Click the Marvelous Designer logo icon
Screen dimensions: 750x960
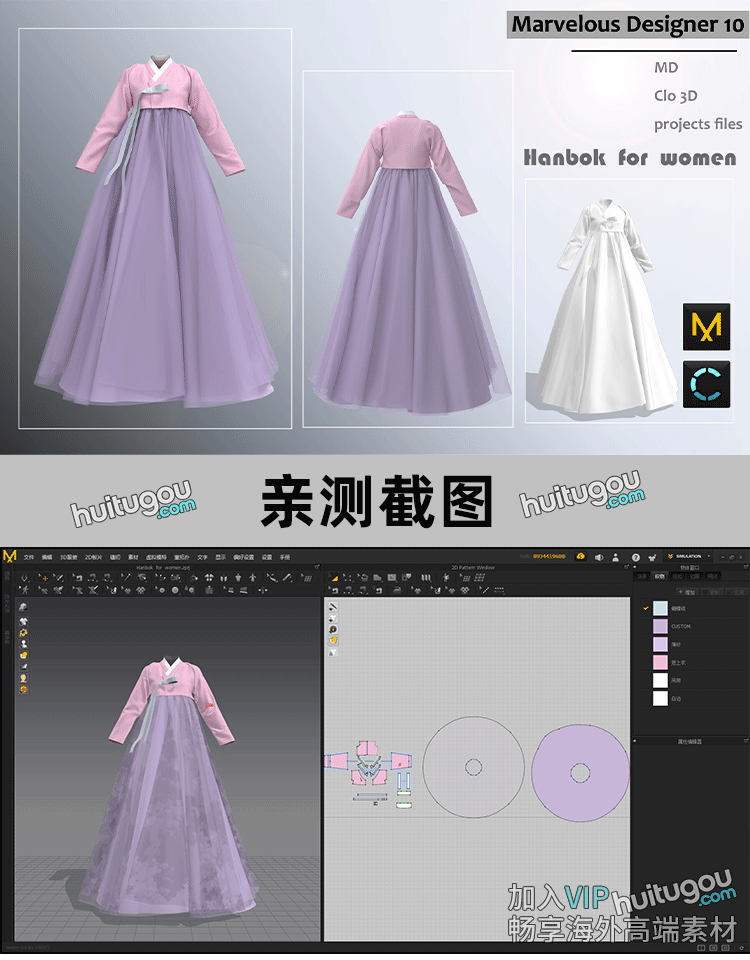[x=10, y=556]
